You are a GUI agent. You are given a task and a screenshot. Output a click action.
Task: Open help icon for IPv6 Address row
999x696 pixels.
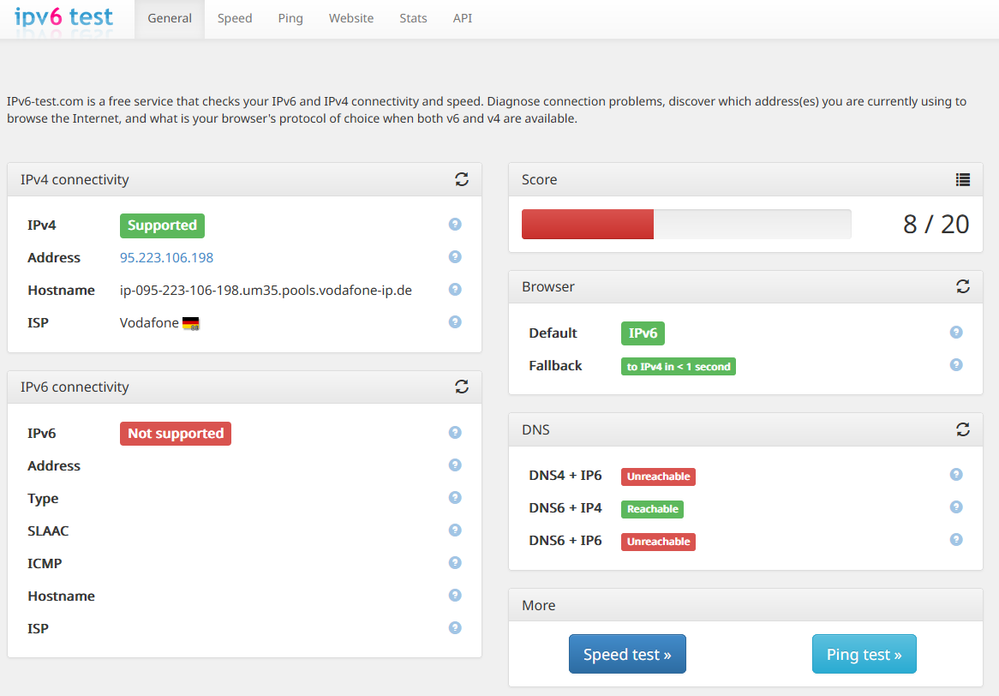(455, 465)
